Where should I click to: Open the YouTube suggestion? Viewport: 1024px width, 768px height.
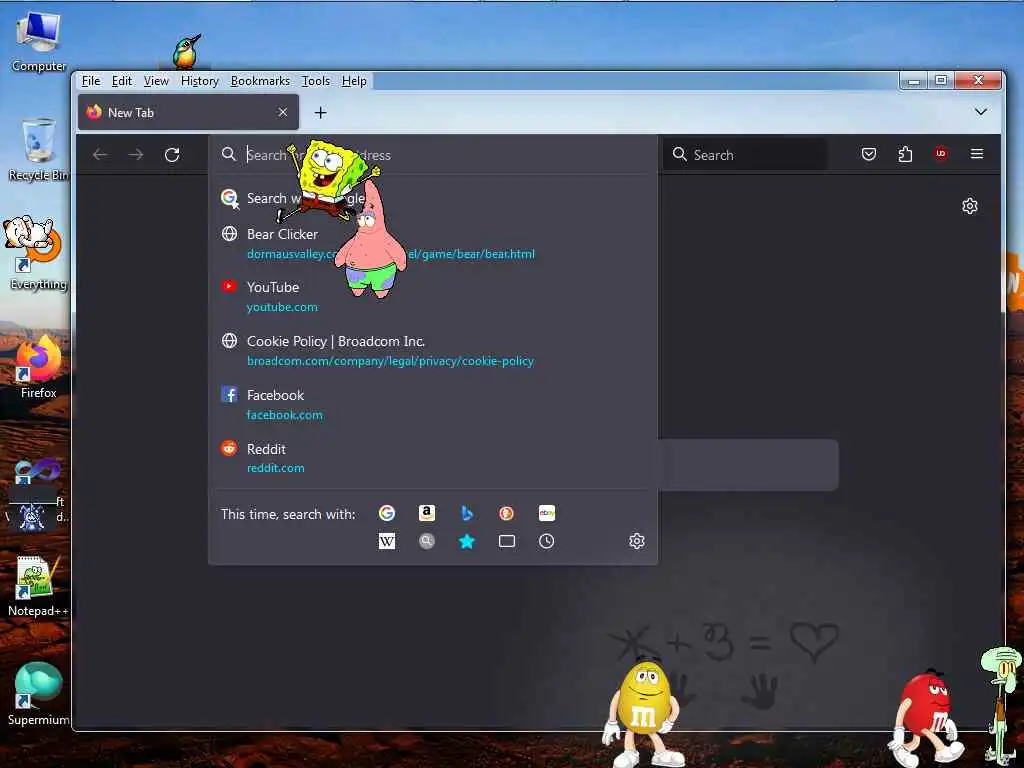(x=433, y=296)
